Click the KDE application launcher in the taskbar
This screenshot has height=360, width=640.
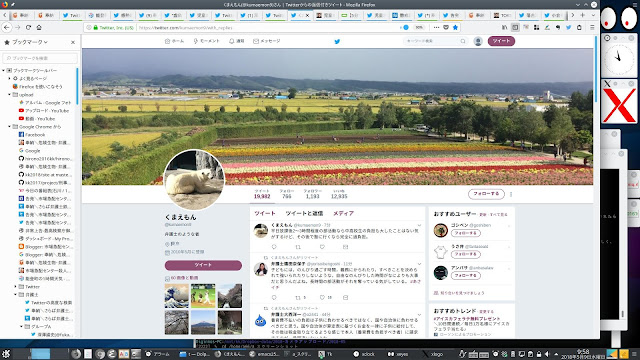coord(6,354)
